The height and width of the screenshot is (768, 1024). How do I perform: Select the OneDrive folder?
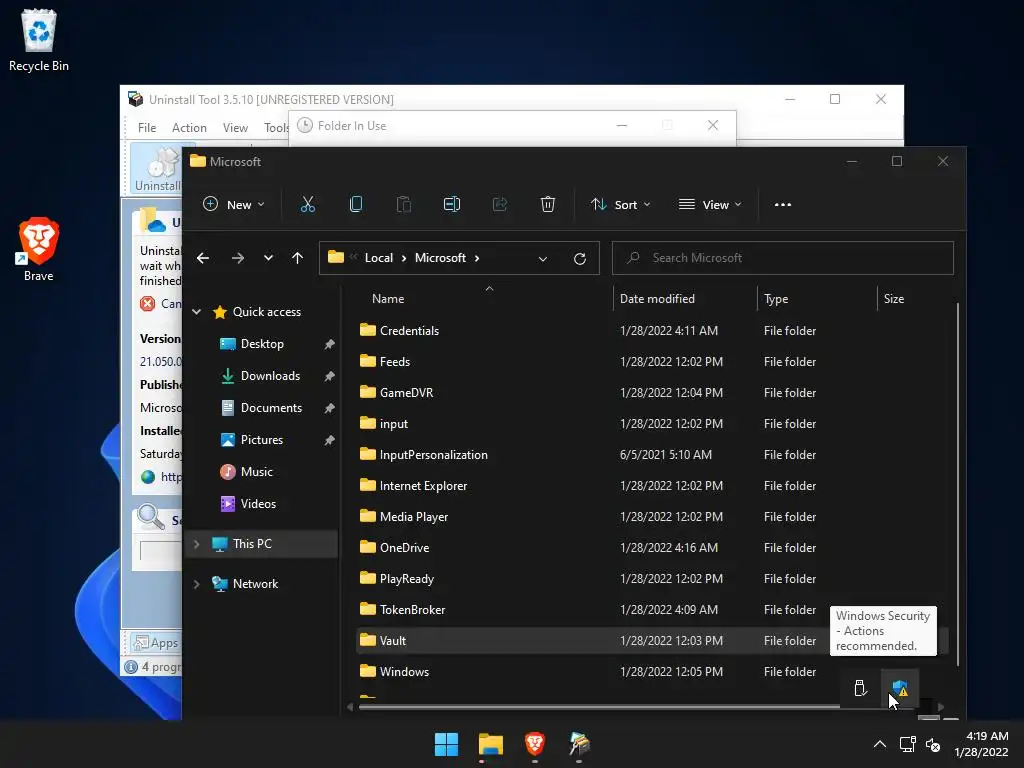pyautogui.click(x=404, y=548)
